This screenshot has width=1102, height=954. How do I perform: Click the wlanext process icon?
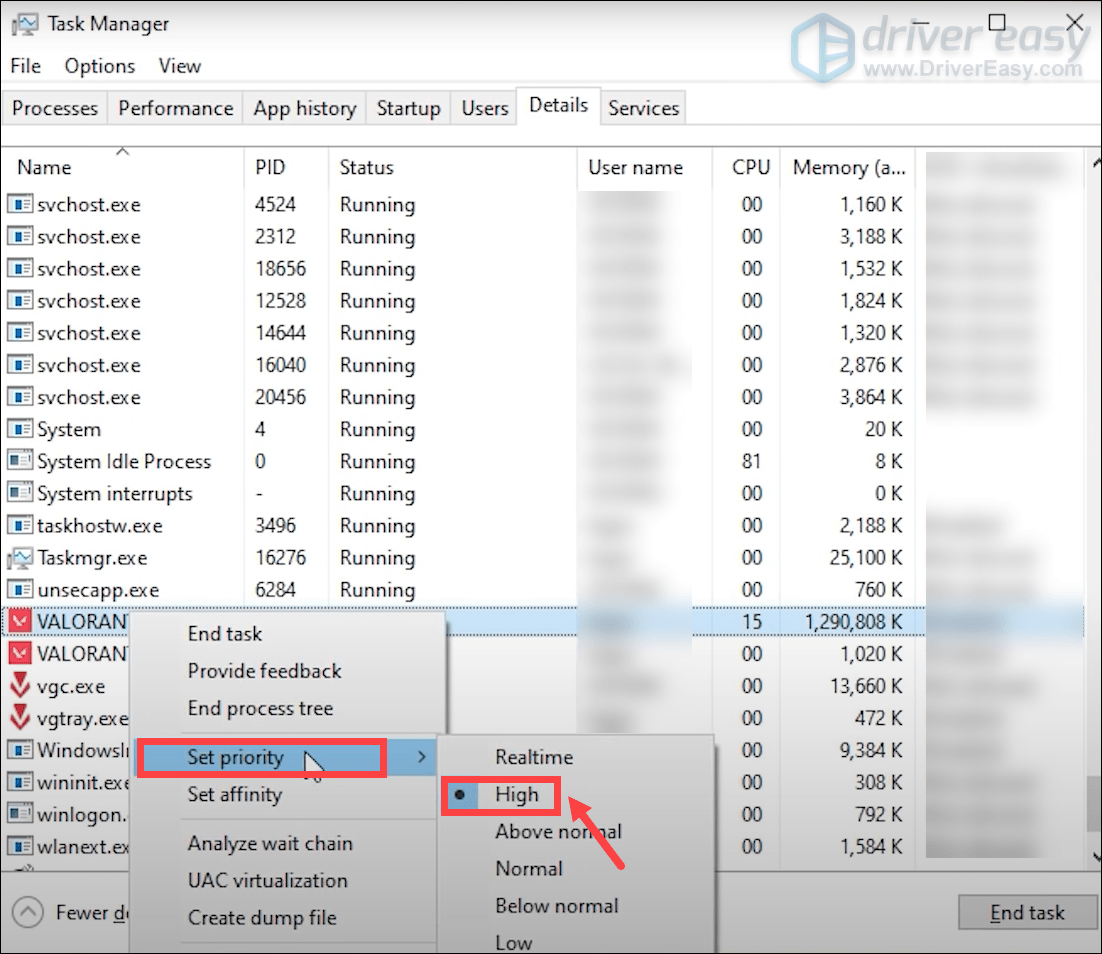click(20, 846)
